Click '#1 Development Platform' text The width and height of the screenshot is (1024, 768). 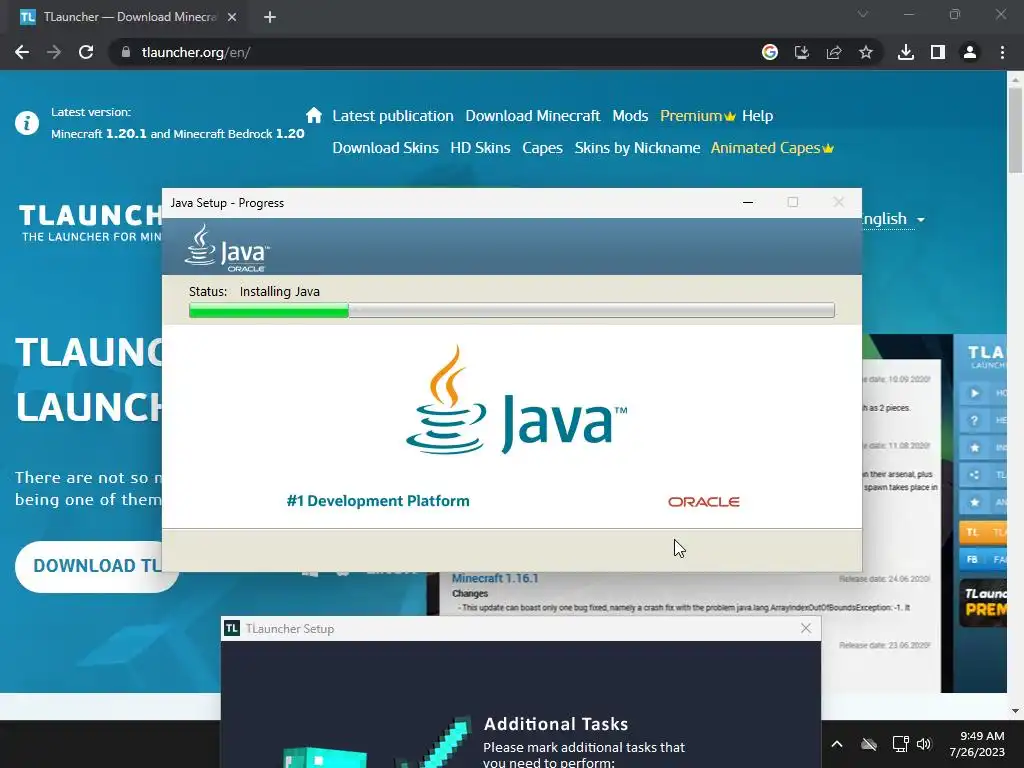pyautogui.click(x=377, y=501)
